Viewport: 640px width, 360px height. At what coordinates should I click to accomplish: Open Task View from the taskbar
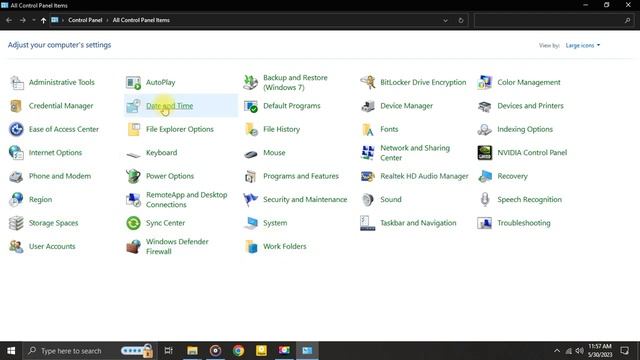(x=168, y=351)
